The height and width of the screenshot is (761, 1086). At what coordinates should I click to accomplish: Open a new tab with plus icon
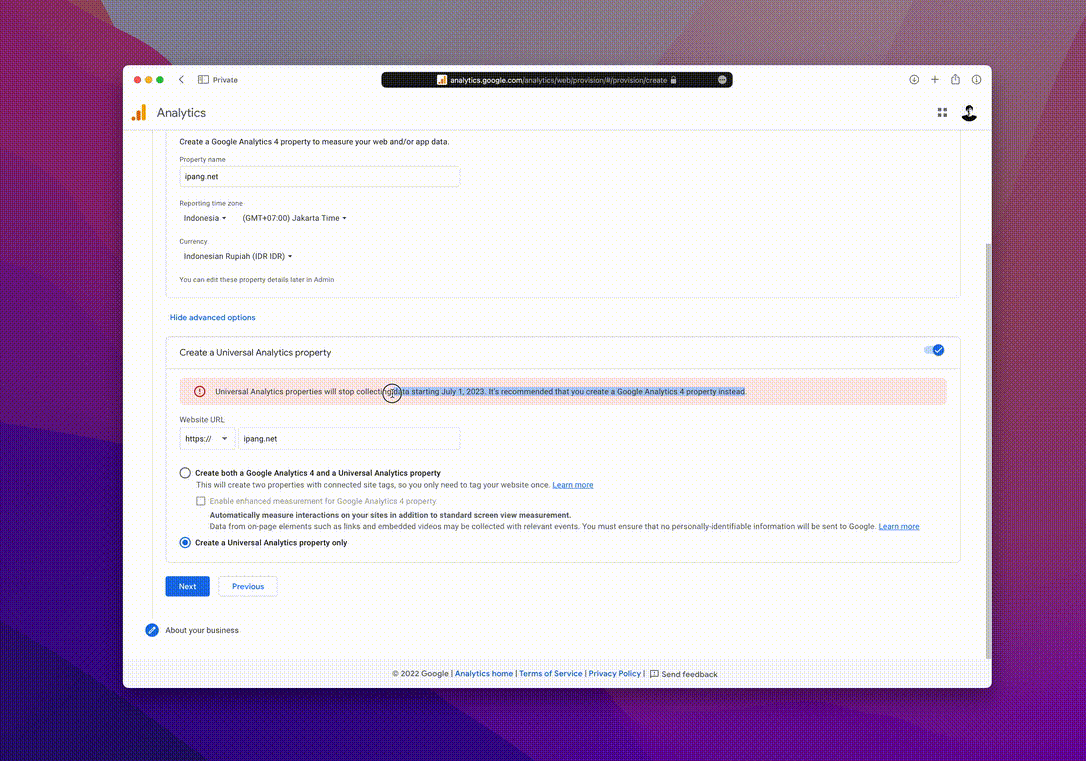pos(935,80)
